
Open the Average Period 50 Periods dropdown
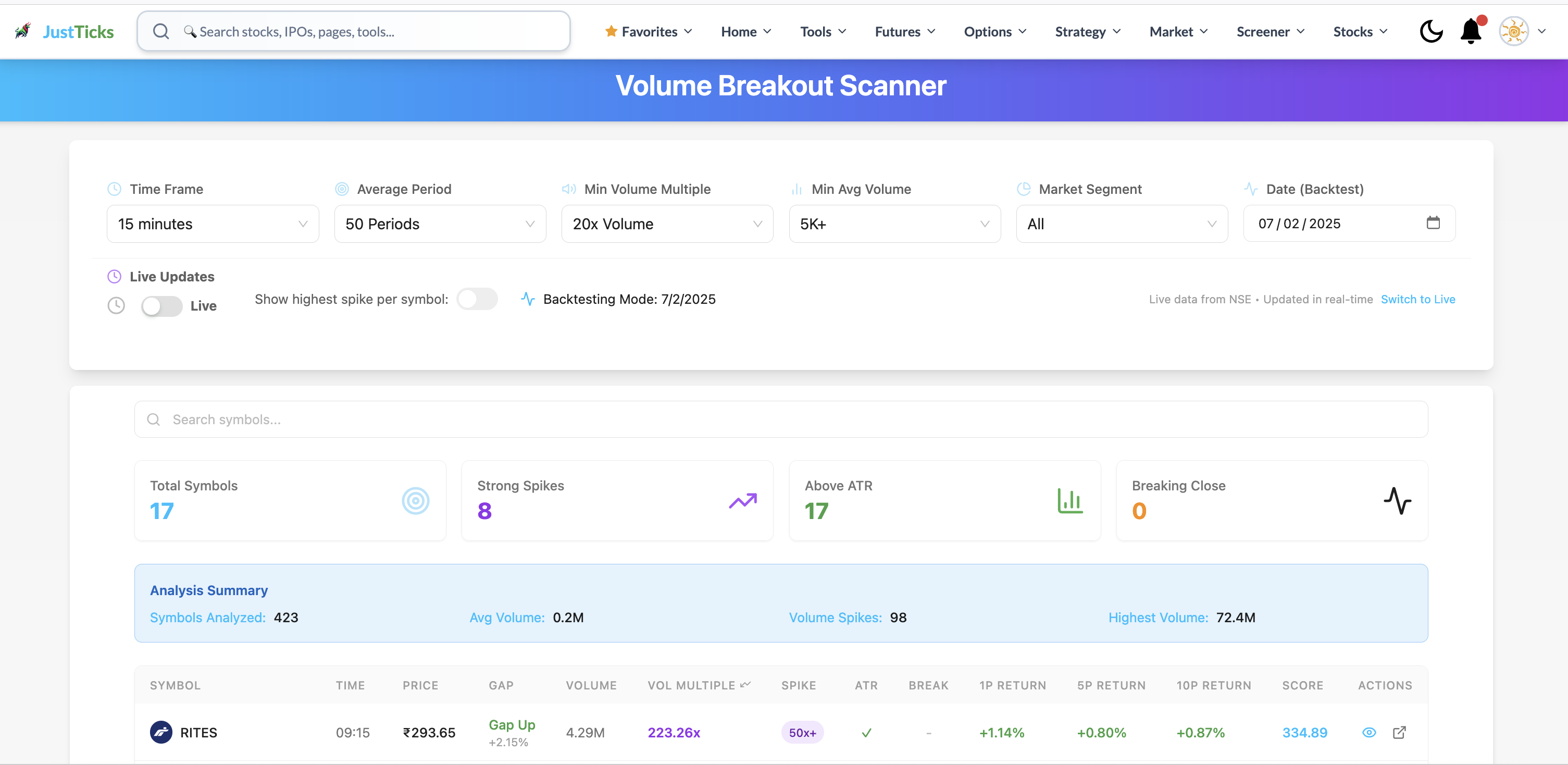point(440,224)
